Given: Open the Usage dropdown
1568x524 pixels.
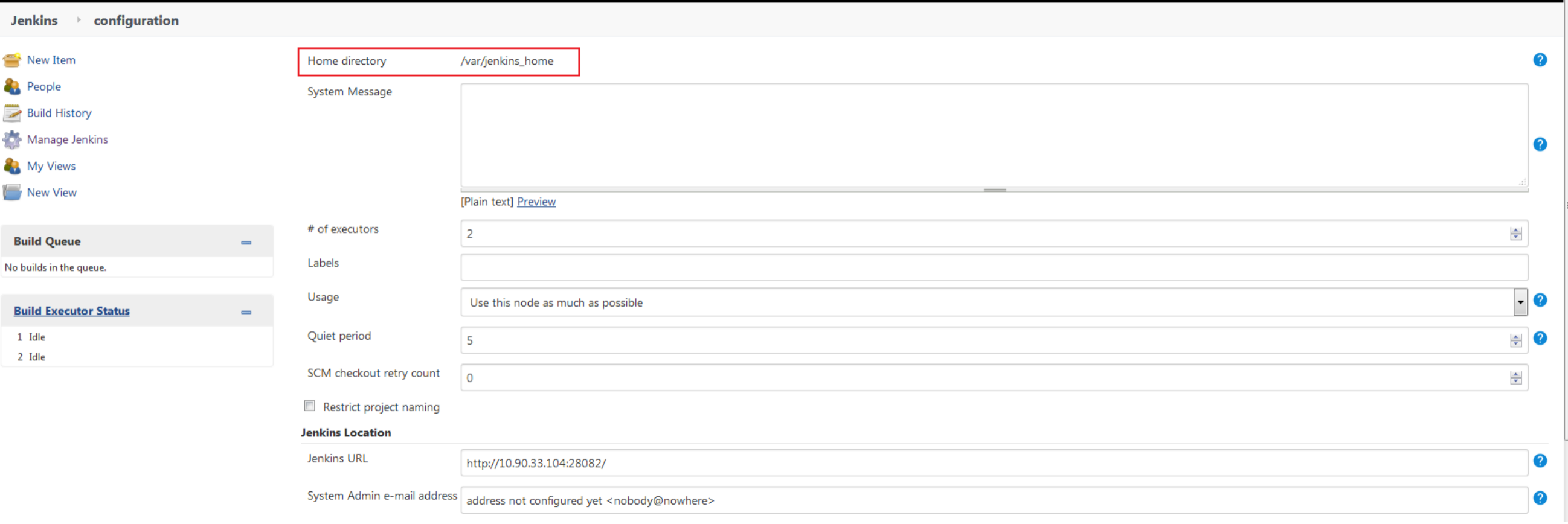Looking at the screenshot, I should point(1520,303).
